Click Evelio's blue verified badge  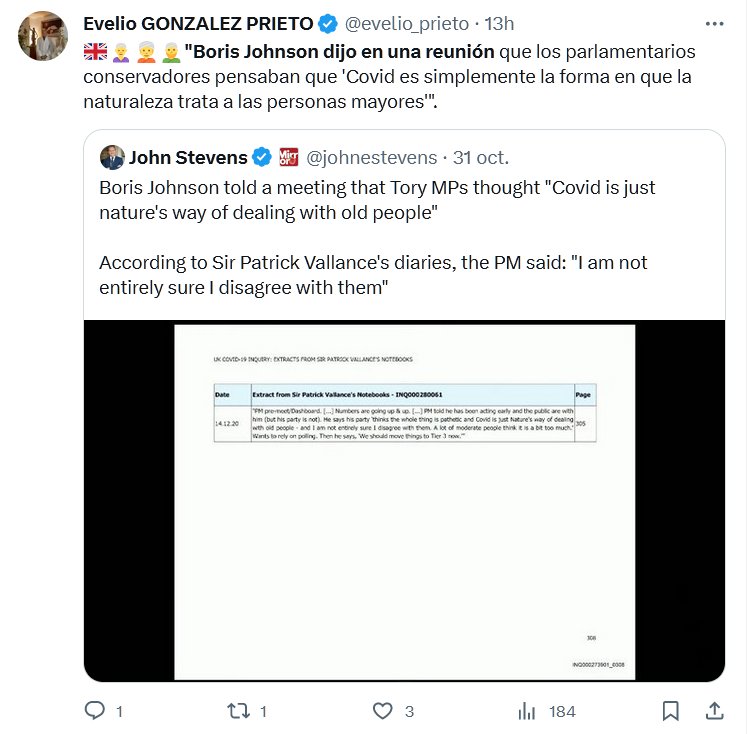(328, 24)
